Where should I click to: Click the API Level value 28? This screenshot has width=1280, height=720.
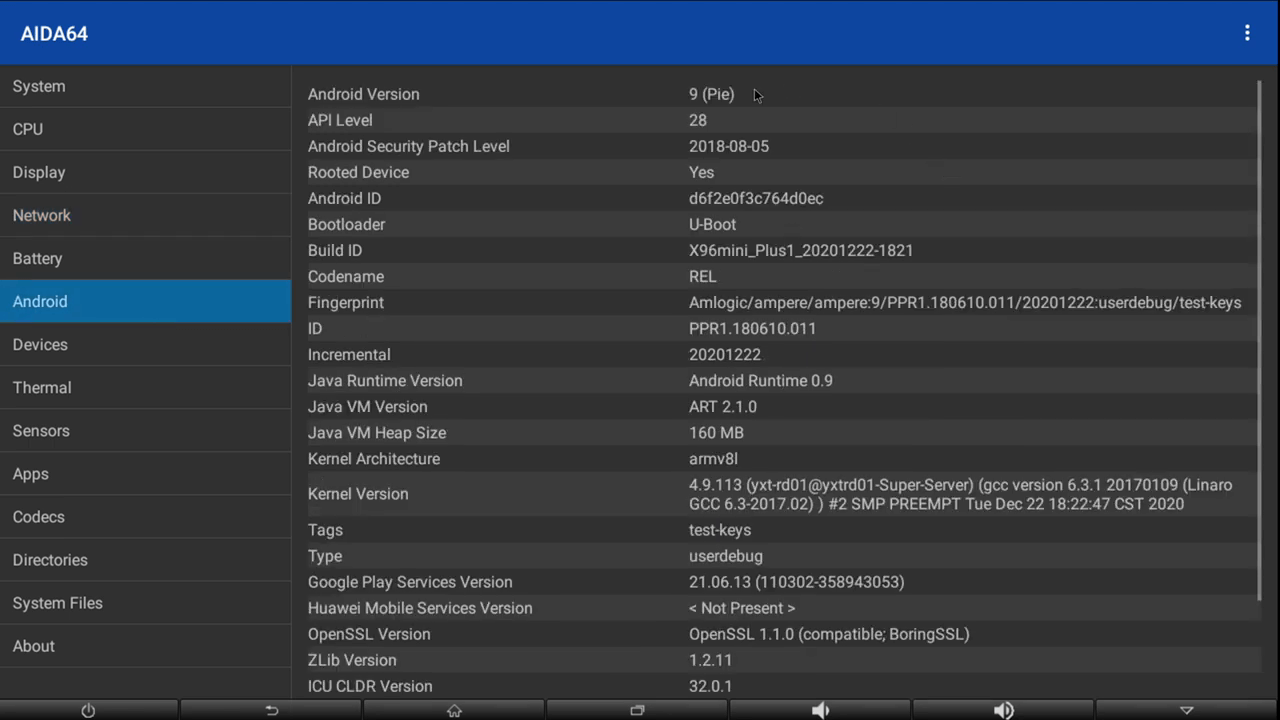coord(698,120)
